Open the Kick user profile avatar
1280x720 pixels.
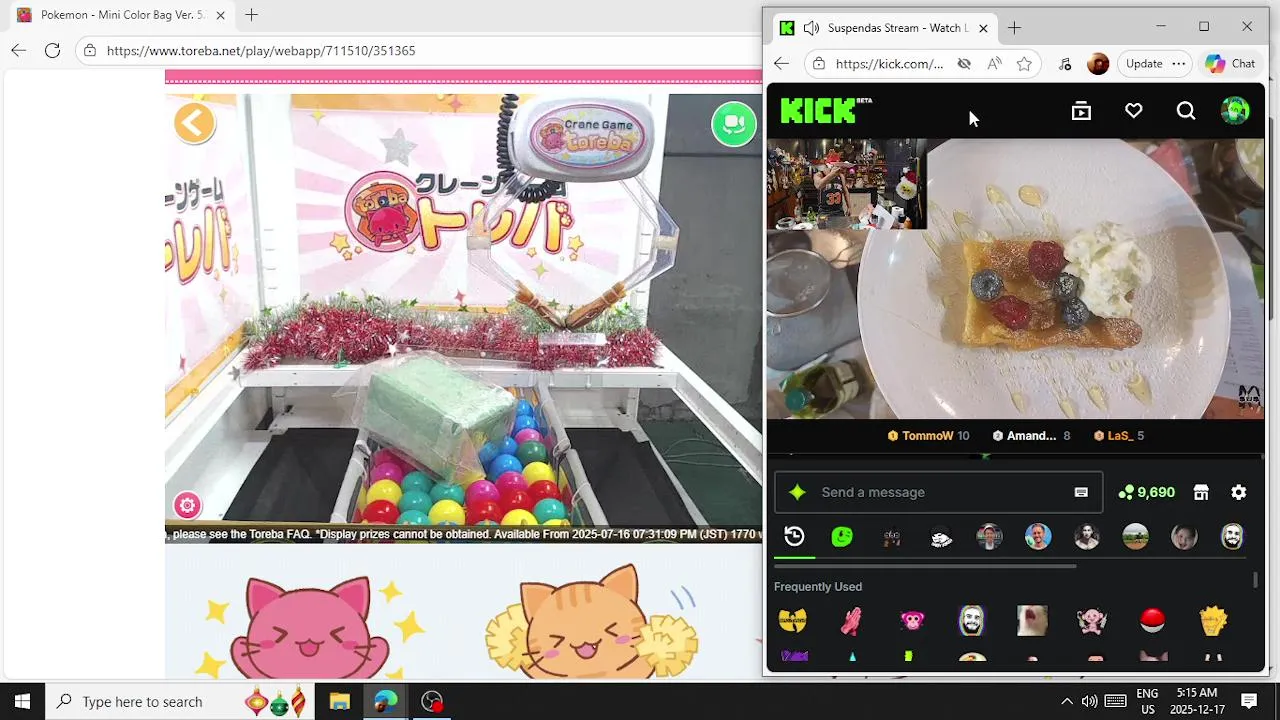pos(1235,111)
